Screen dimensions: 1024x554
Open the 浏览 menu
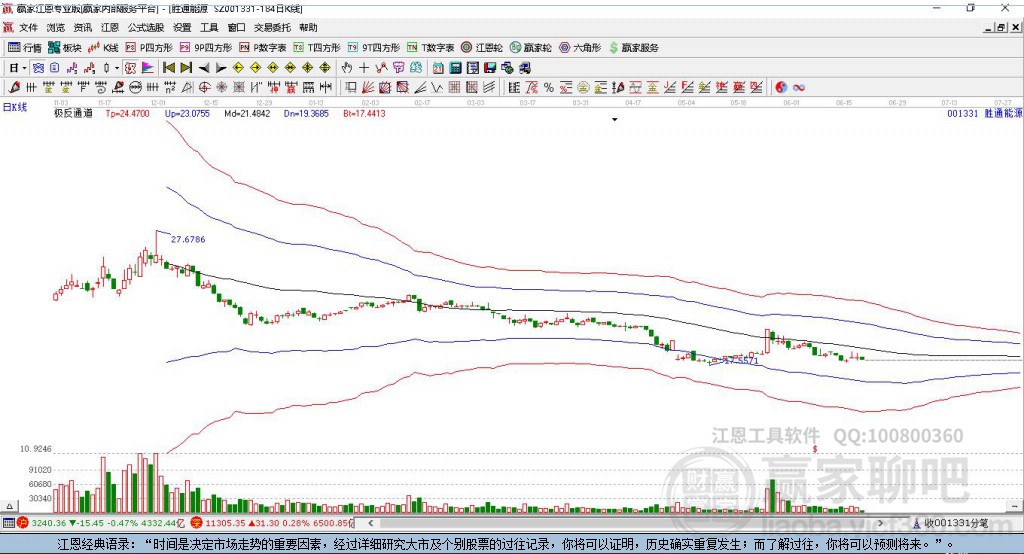tap(56, 27)
